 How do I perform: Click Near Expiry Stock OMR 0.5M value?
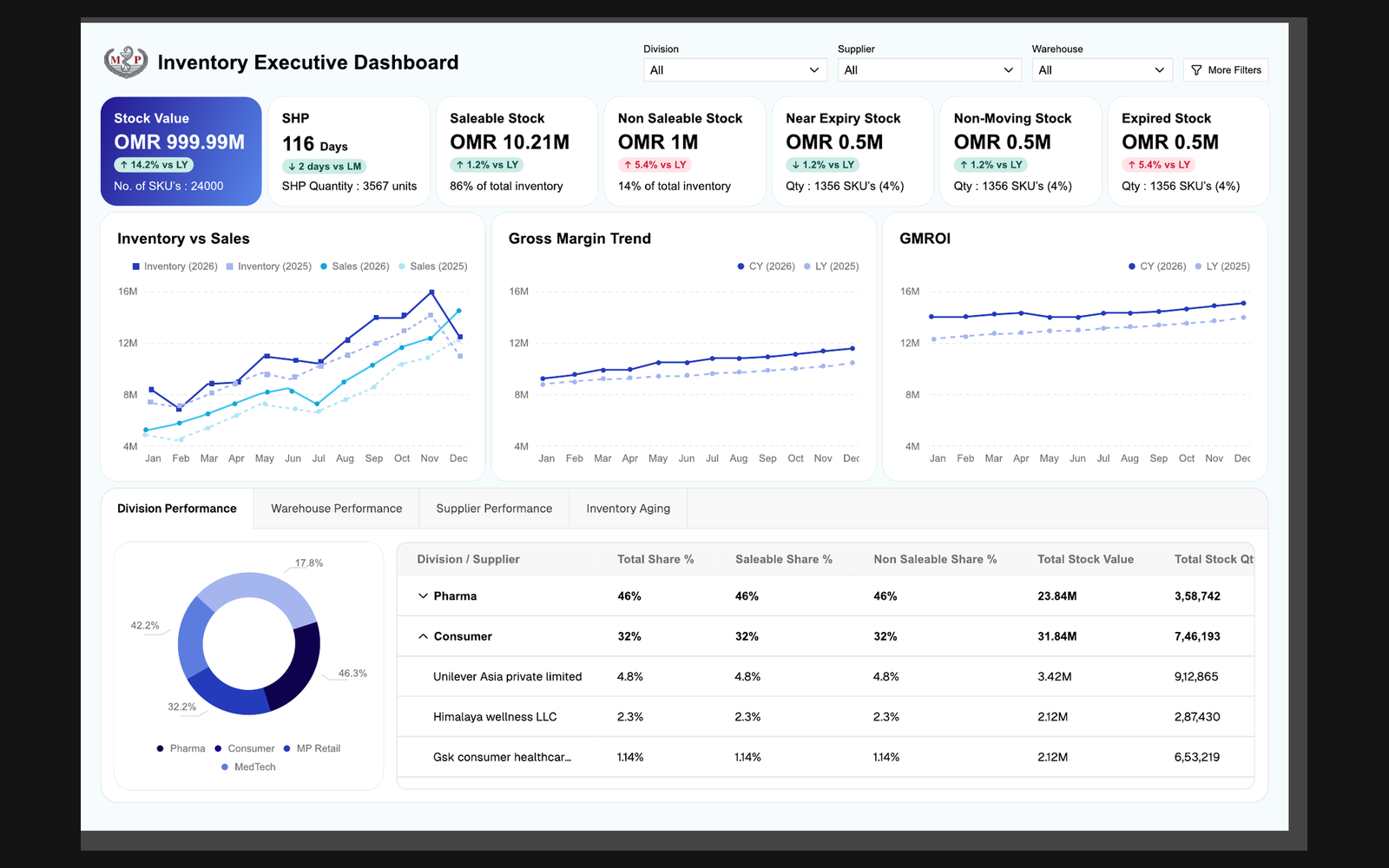click(834, 141)
